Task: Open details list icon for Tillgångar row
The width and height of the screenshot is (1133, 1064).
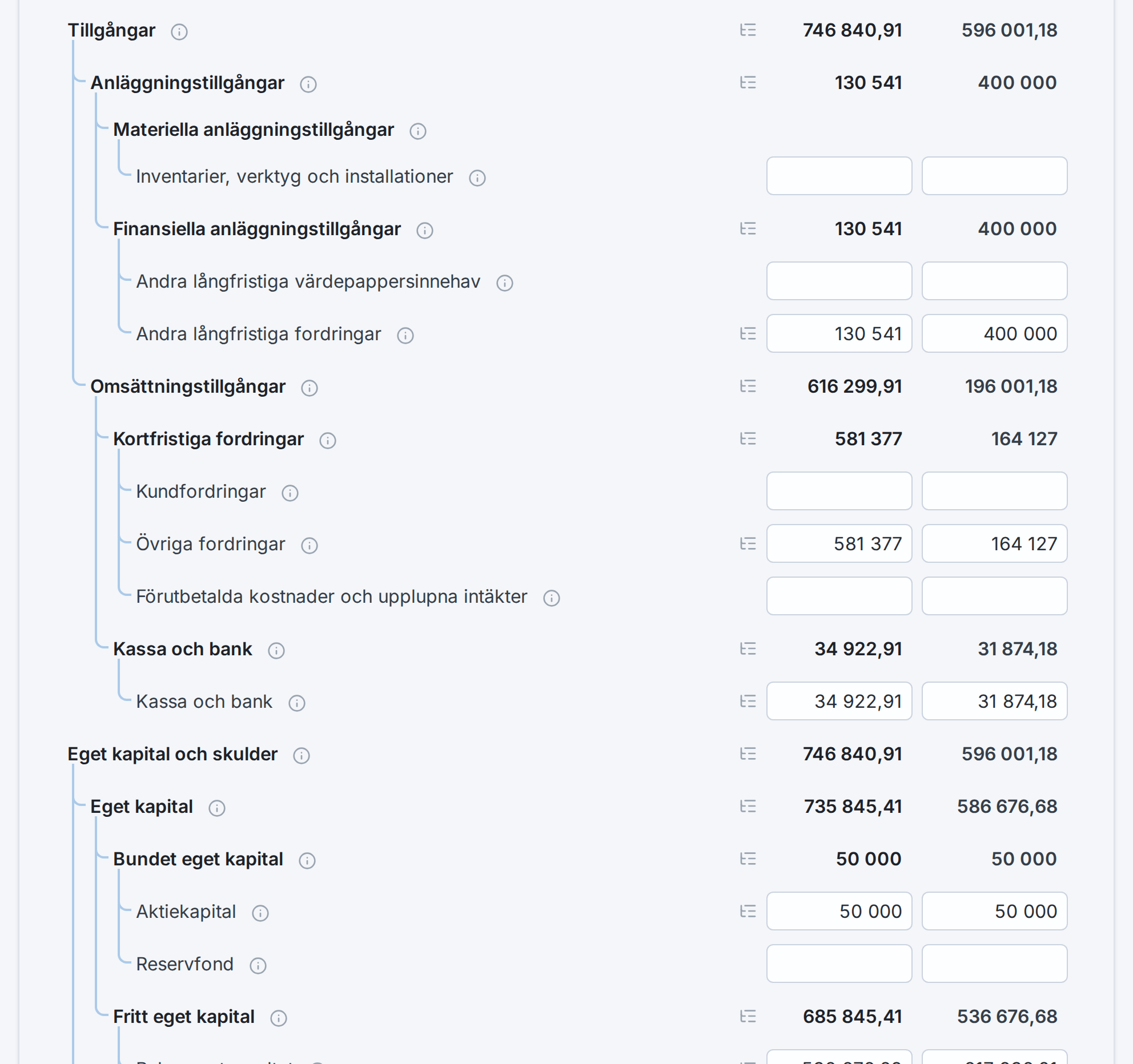Action: (748, 30)
